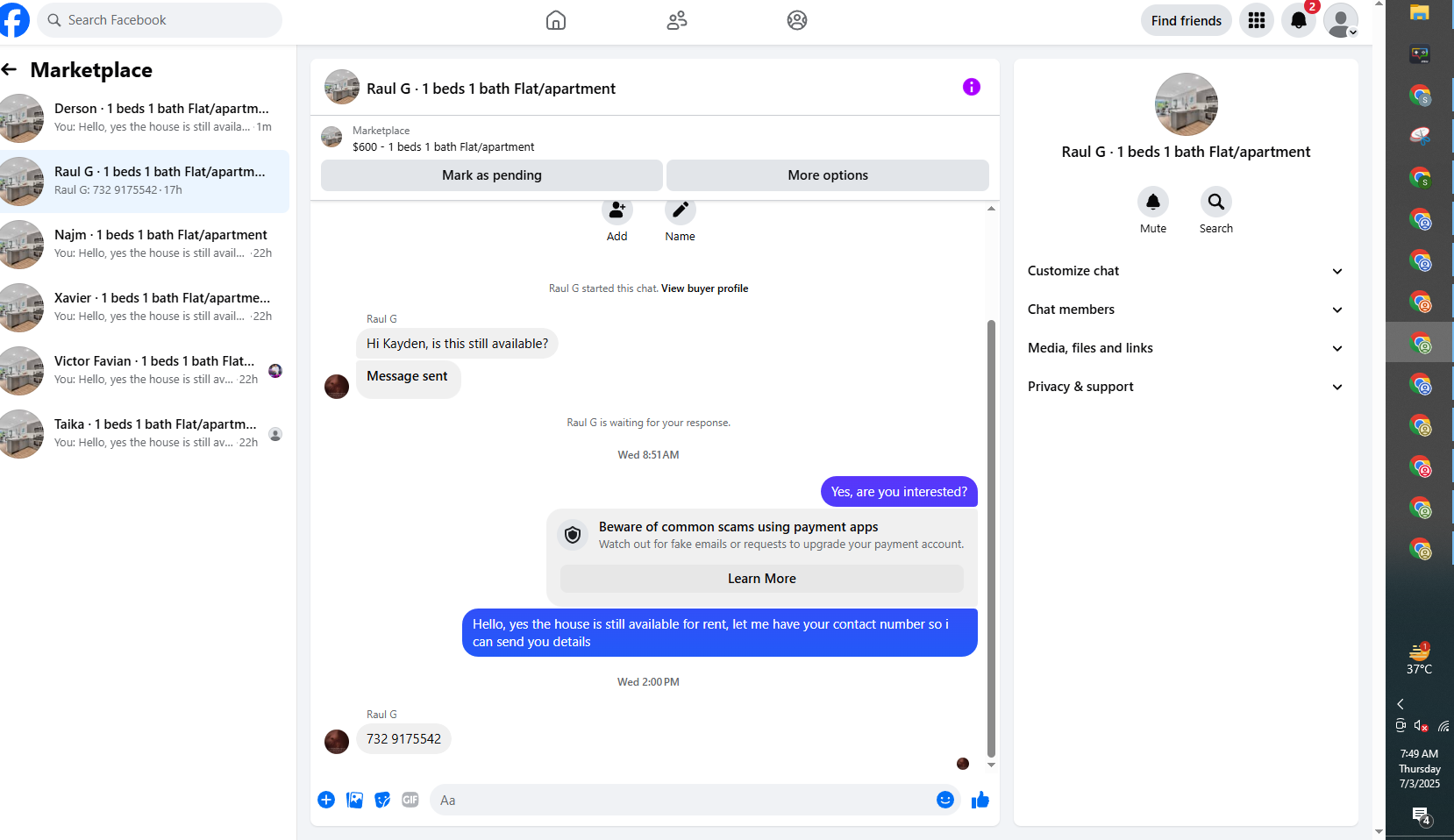Open Xavier conversation in the list
Screen dimensions: 1454x840
coord(145,307)
